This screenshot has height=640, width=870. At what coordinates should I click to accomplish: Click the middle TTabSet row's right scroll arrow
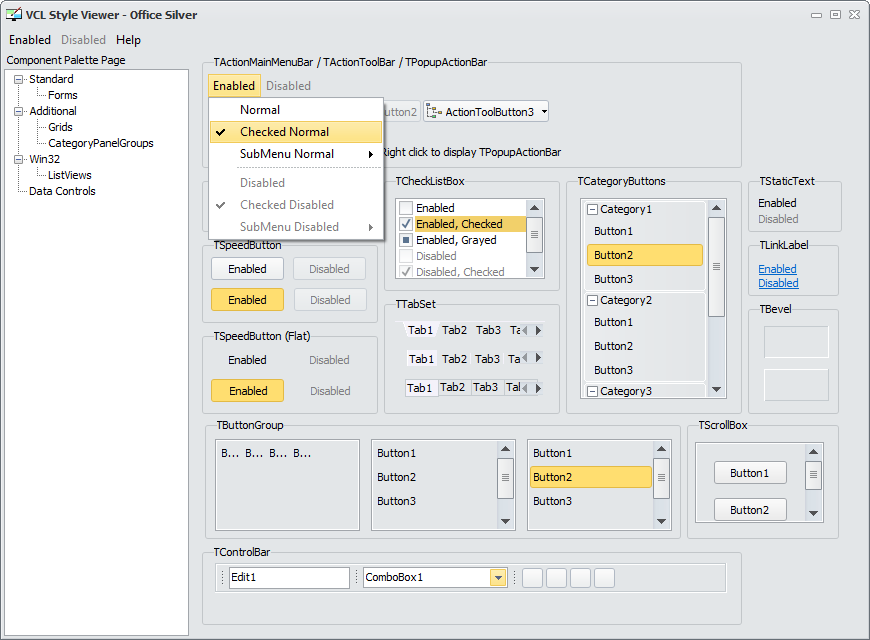tap(538, 358)
